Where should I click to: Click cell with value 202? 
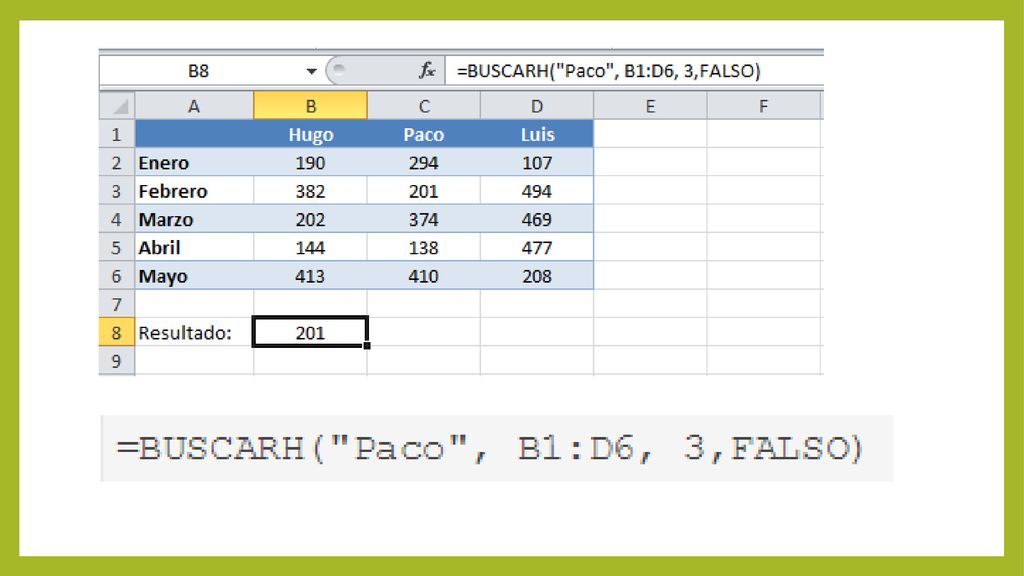tap(310, 219)
